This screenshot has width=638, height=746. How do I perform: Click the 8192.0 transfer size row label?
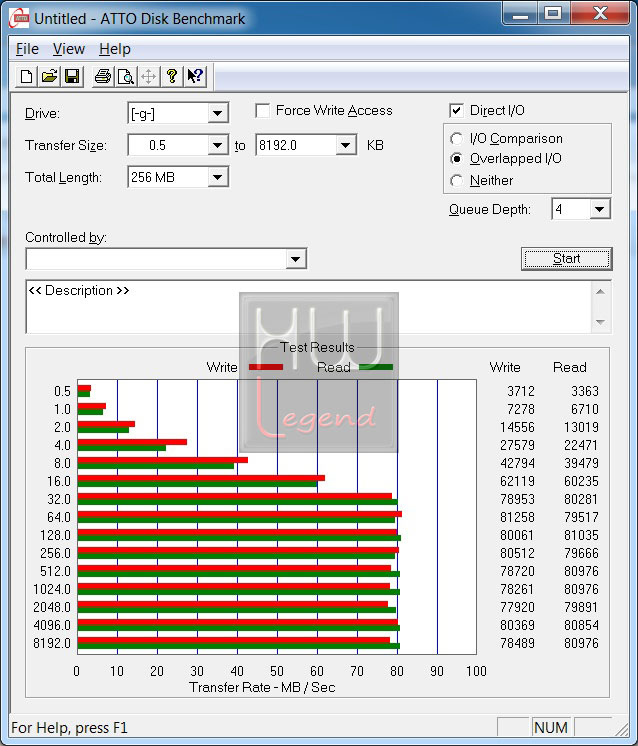pyautogui.click(x=52, y=643)
